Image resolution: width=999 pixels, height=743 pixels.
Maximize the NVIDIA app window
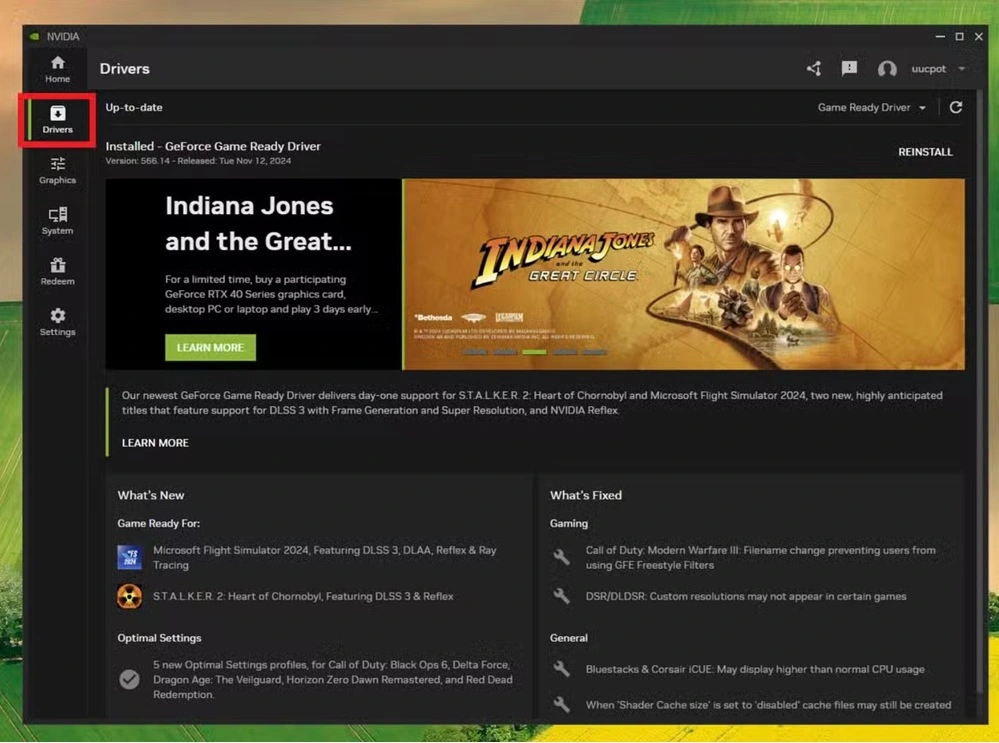(959, 36)
